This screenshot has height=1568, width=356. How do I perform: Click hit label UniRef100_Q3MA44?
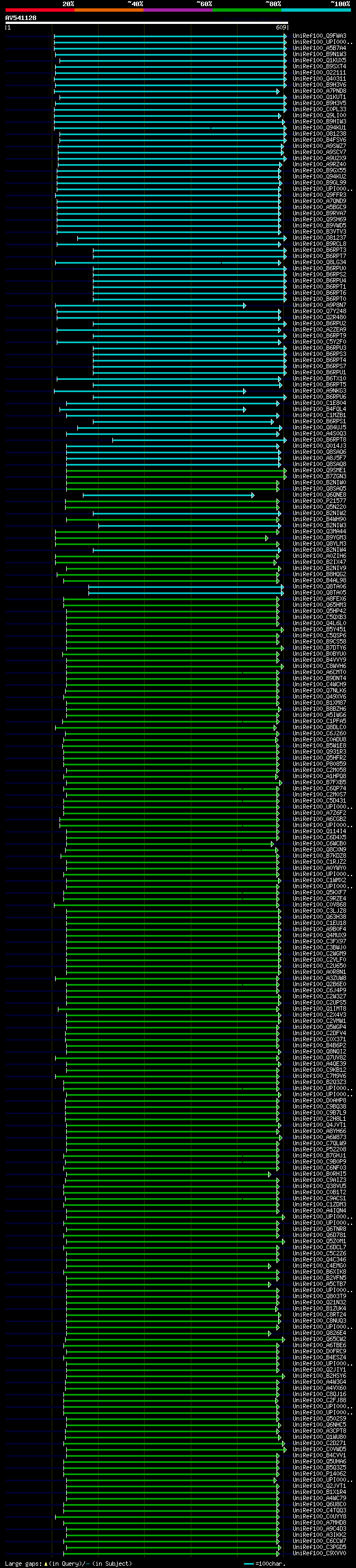click(x=319, y=531)
